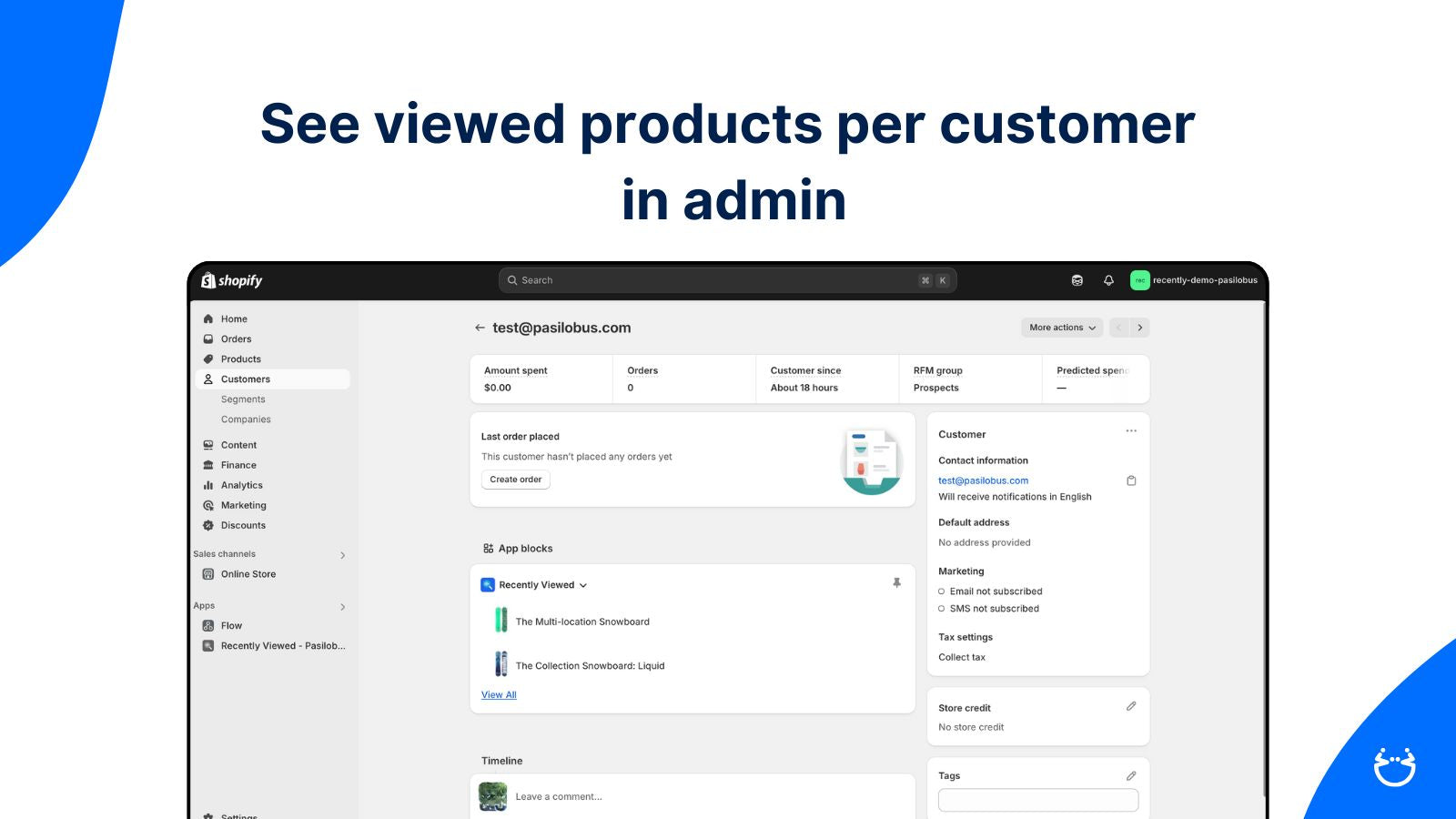Click Customer since About 18 hours
The image size is (1456, 819).
point(827,379)
